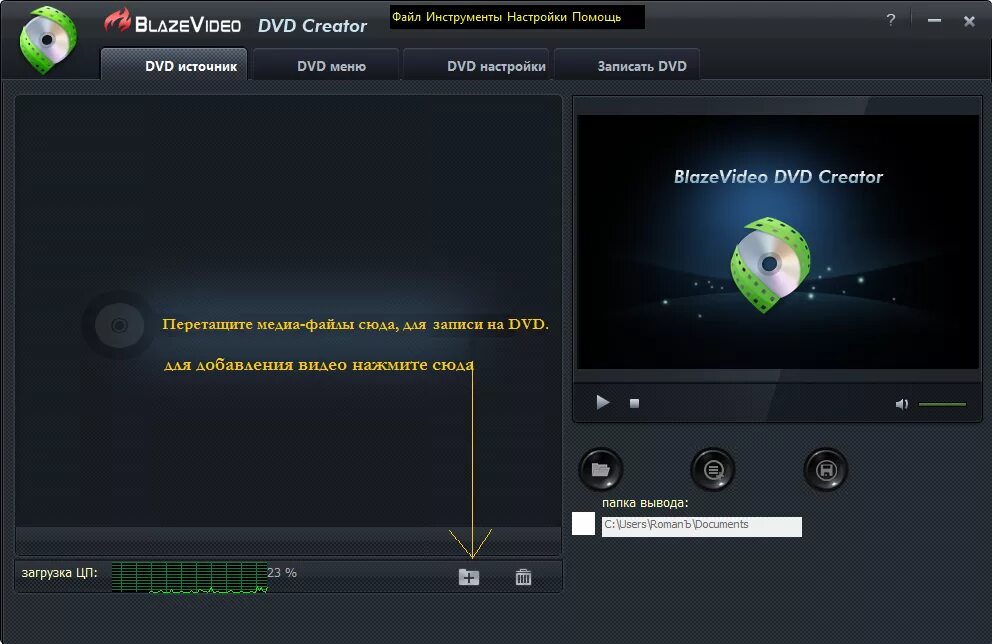Click the preview video screen
This screenshot has height=644, width=992.
pyautogui.click(x=778, y=242)
